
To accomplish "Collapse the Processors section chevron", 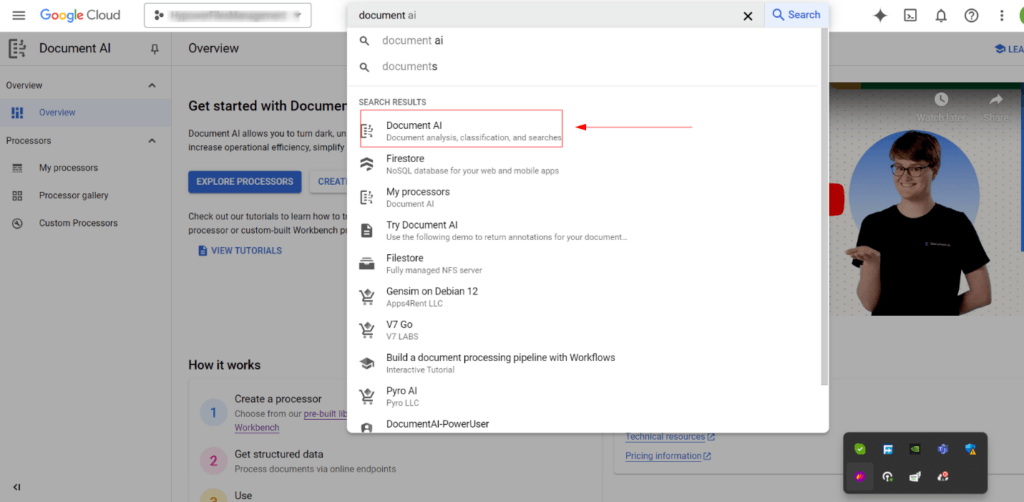I will [152, 141].
